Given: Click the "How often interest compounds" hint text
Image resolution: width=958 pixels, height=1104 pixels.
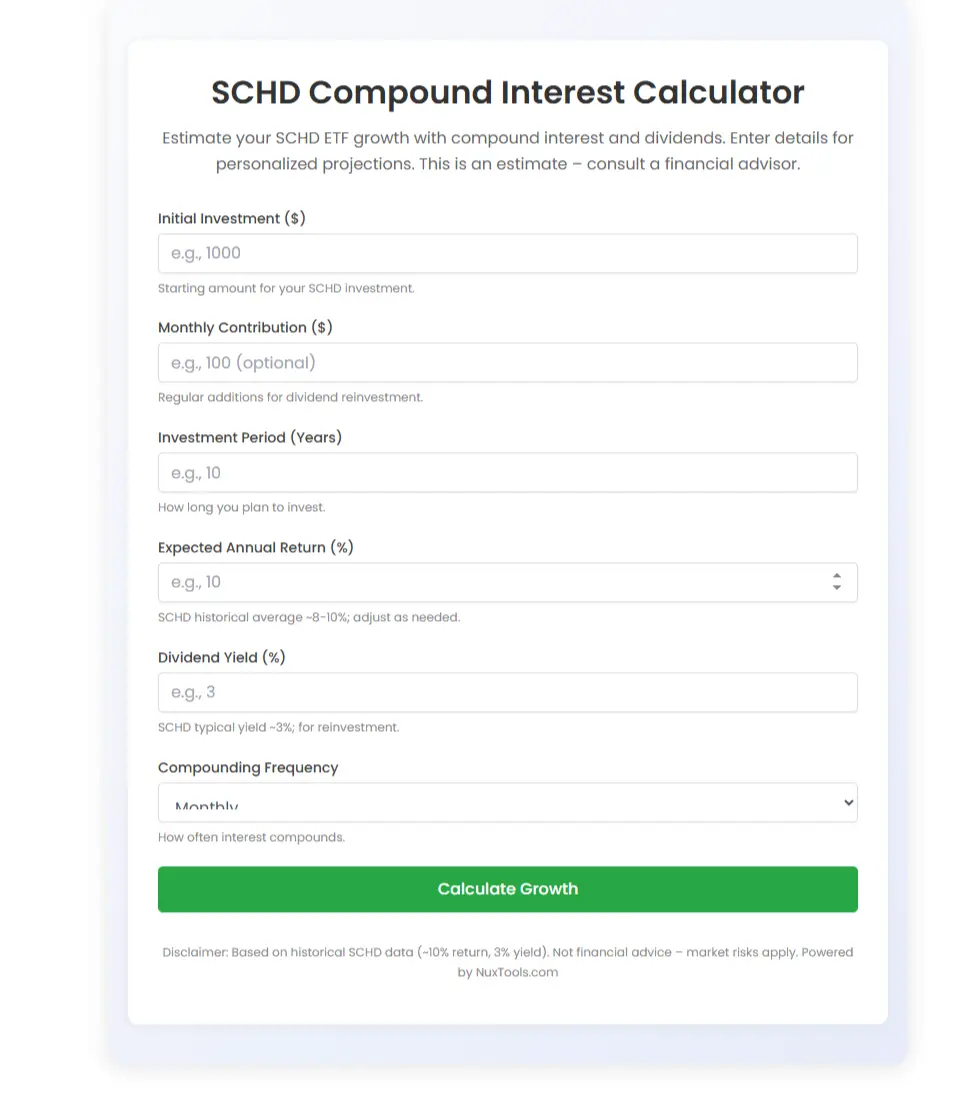Looking at the screenshot, I should (x=251, y=837).
